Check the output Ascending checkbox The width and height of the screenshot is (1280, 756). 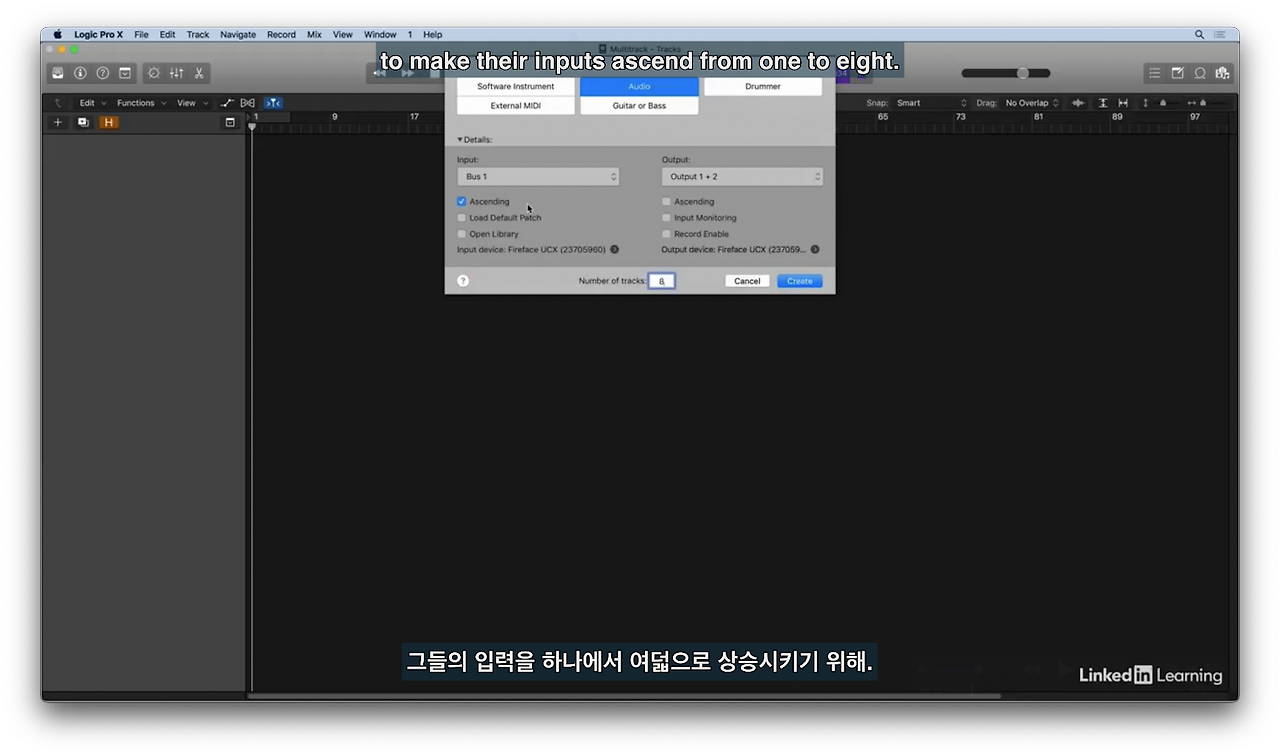[x=667, y=202]
